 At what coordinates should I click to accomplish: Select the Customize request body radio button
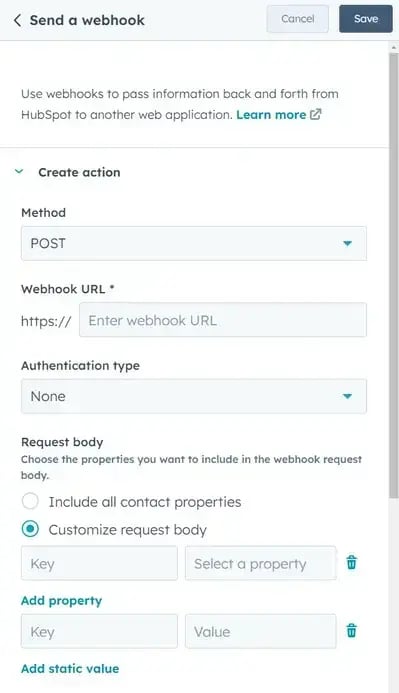(30, 529)
